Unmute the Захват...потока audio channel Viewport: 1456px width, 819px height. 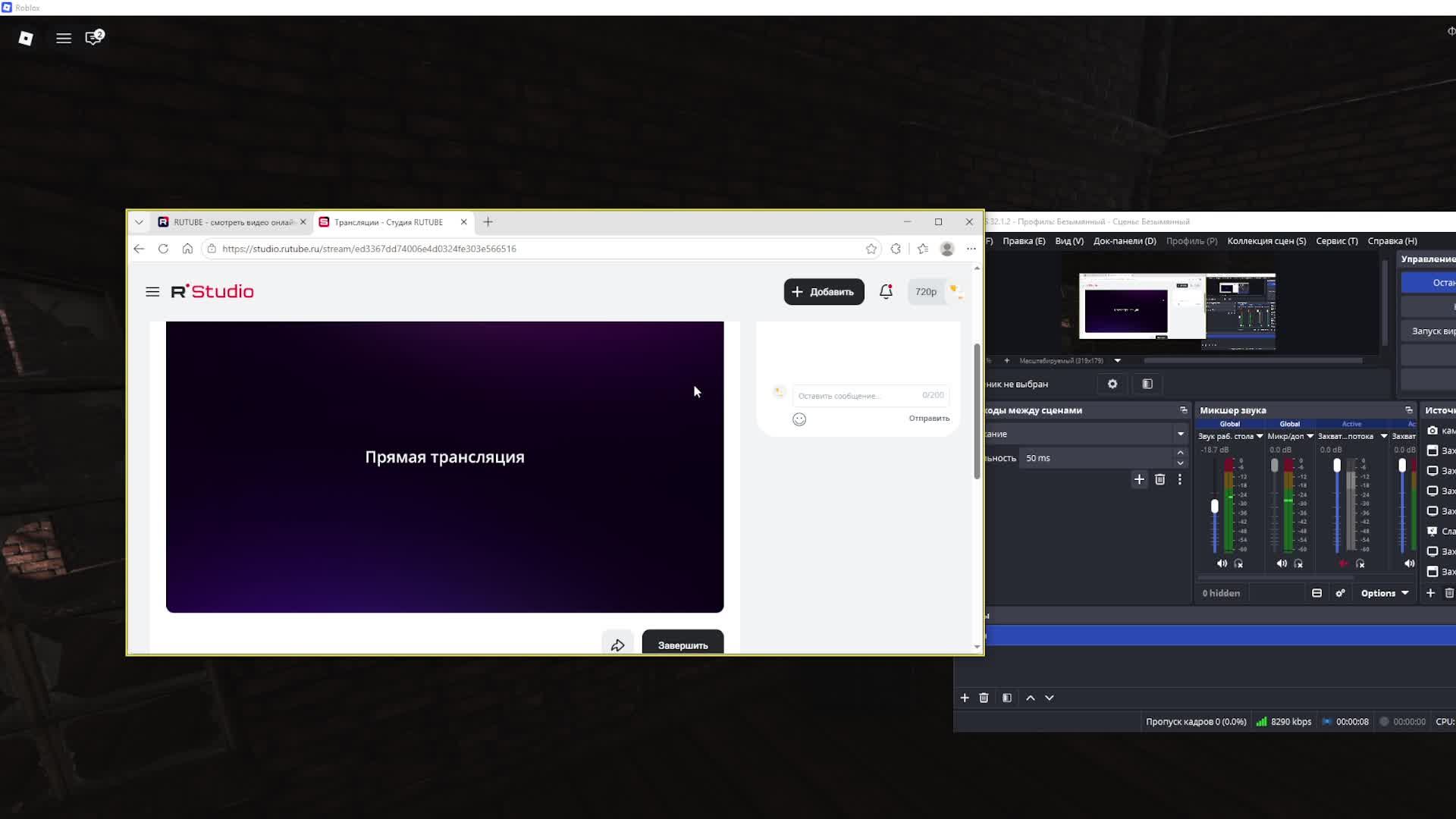(x=1343, y=563)
